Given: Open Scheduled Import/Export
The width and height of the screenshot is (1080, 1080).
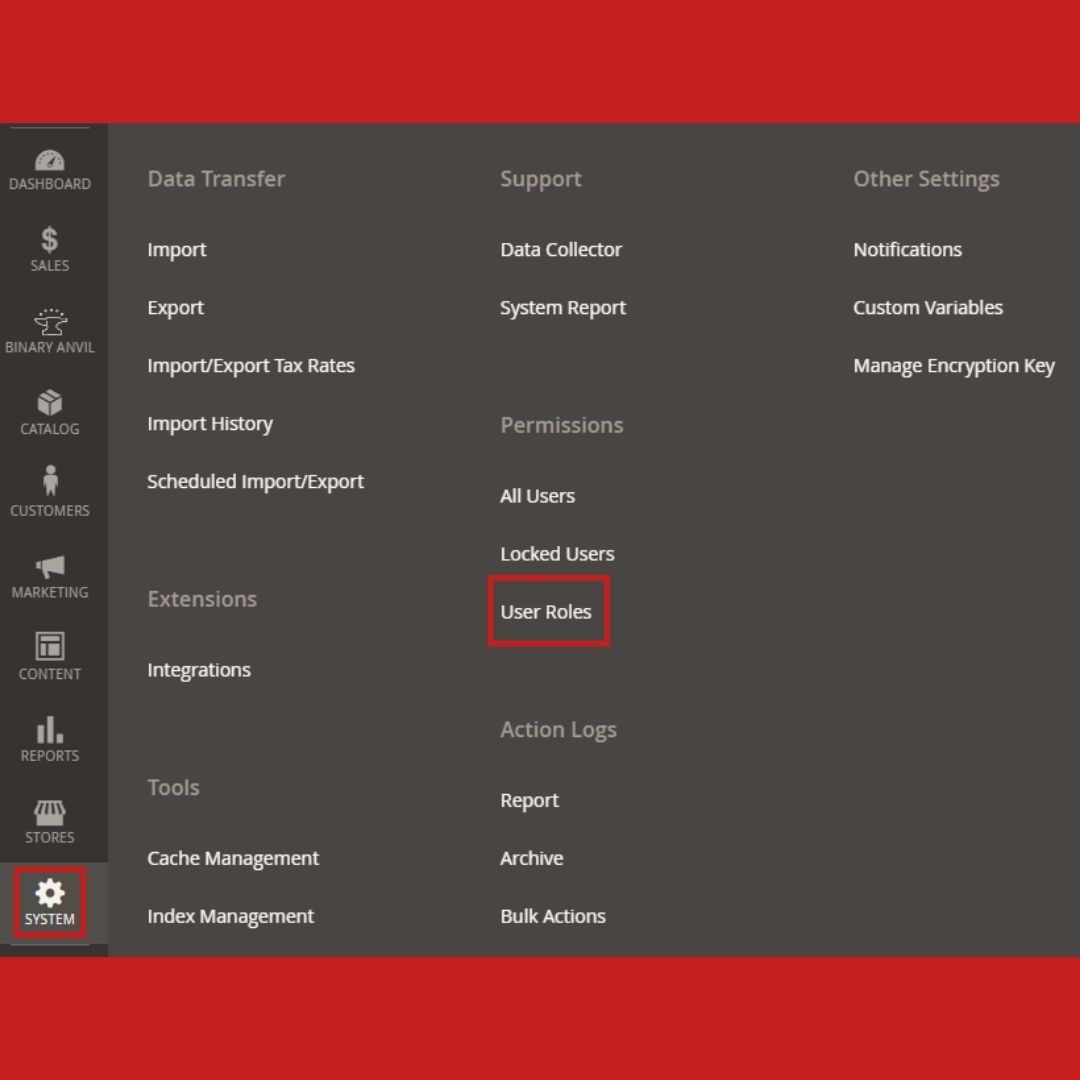Looking at the screenshot, I should click(256, 481).
